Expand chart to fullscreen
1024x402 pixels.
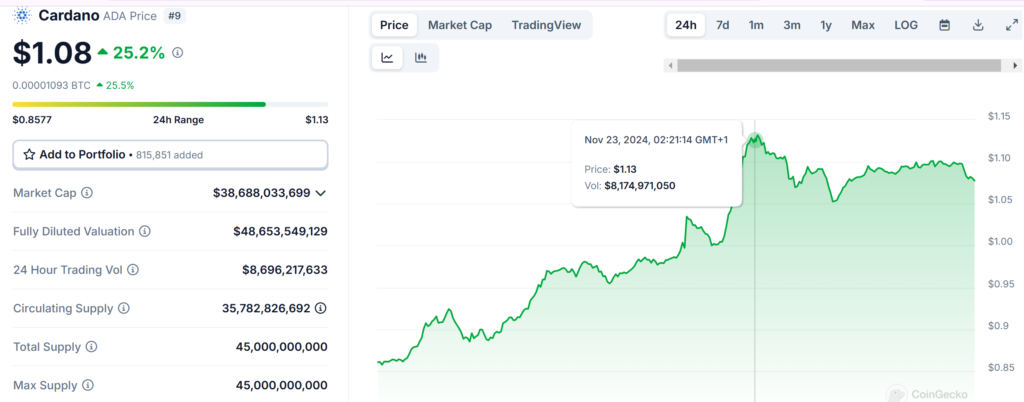pos(1010,25)
